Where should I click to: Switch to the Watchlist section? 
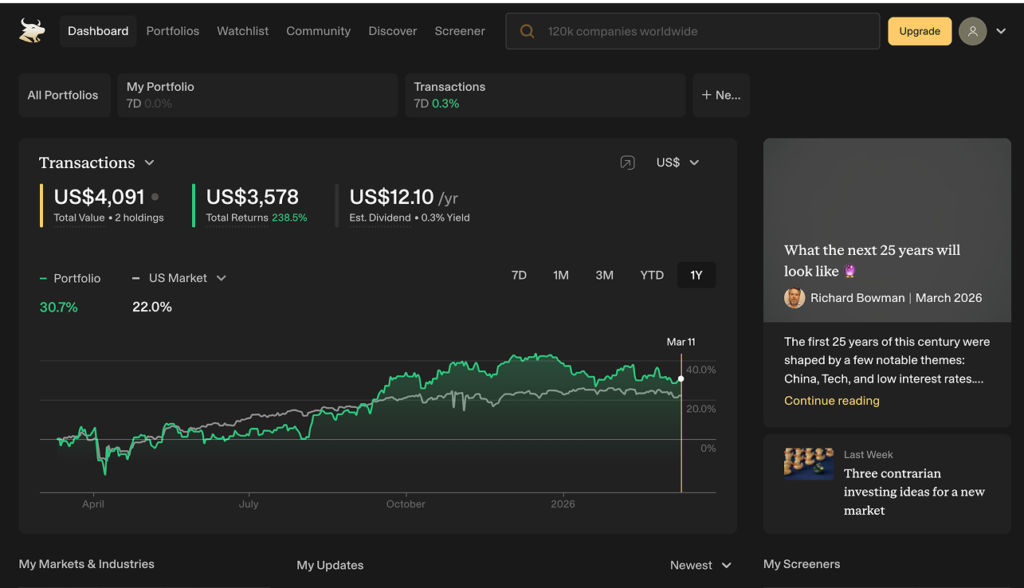tap(242, 31)
